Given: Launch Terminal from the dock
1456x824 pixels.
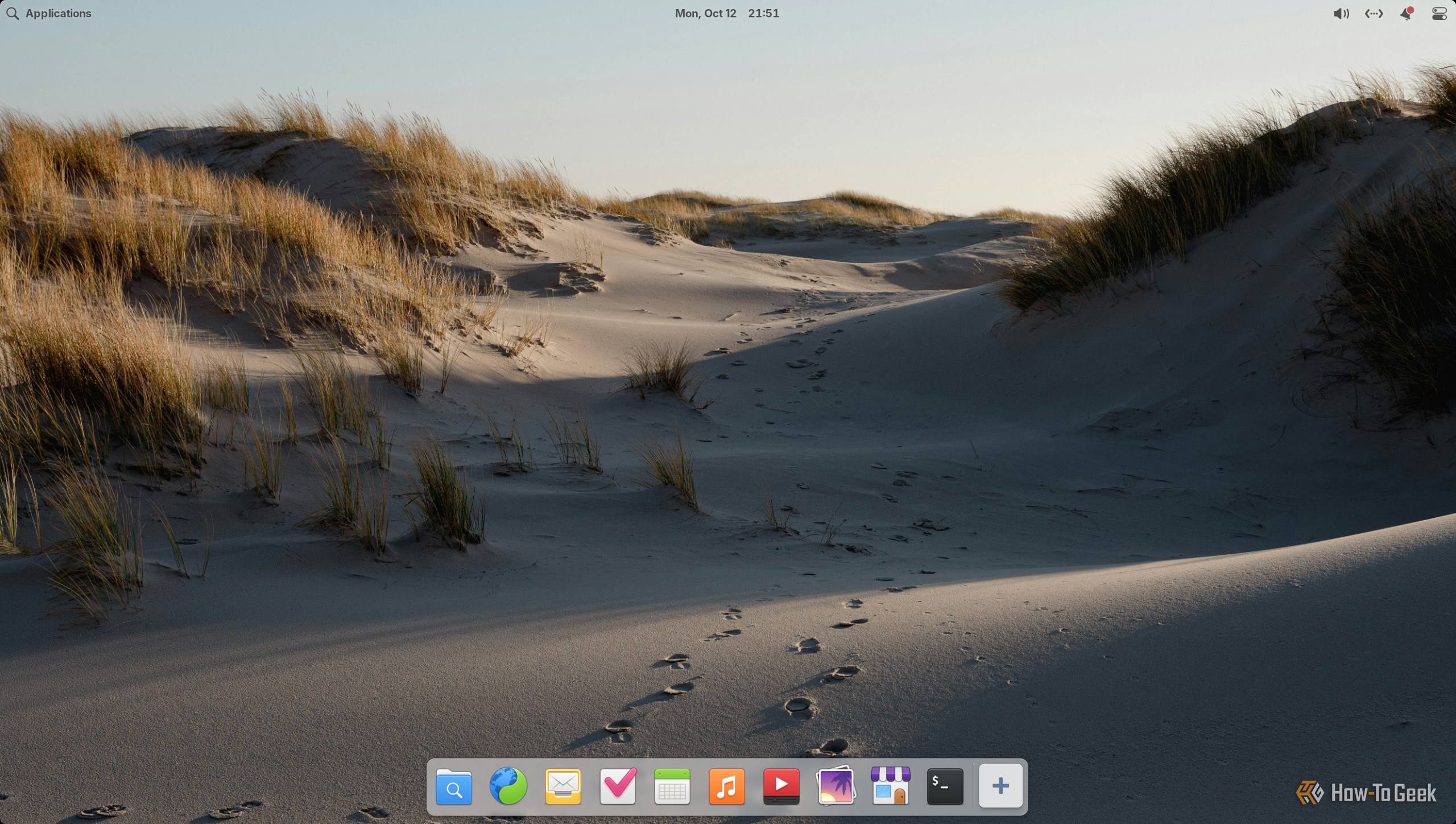Looking at the screenshot, I should [945, 786].
